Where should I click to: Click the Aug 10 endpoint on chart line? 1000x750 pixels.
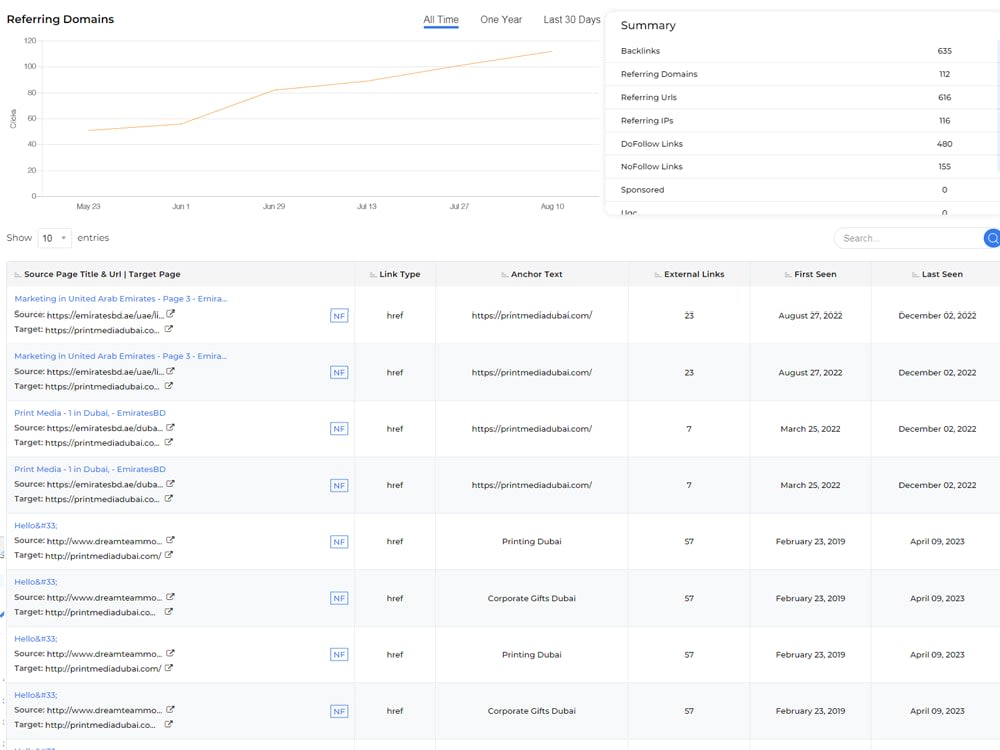pyautogui.click(x=552, y=52)
